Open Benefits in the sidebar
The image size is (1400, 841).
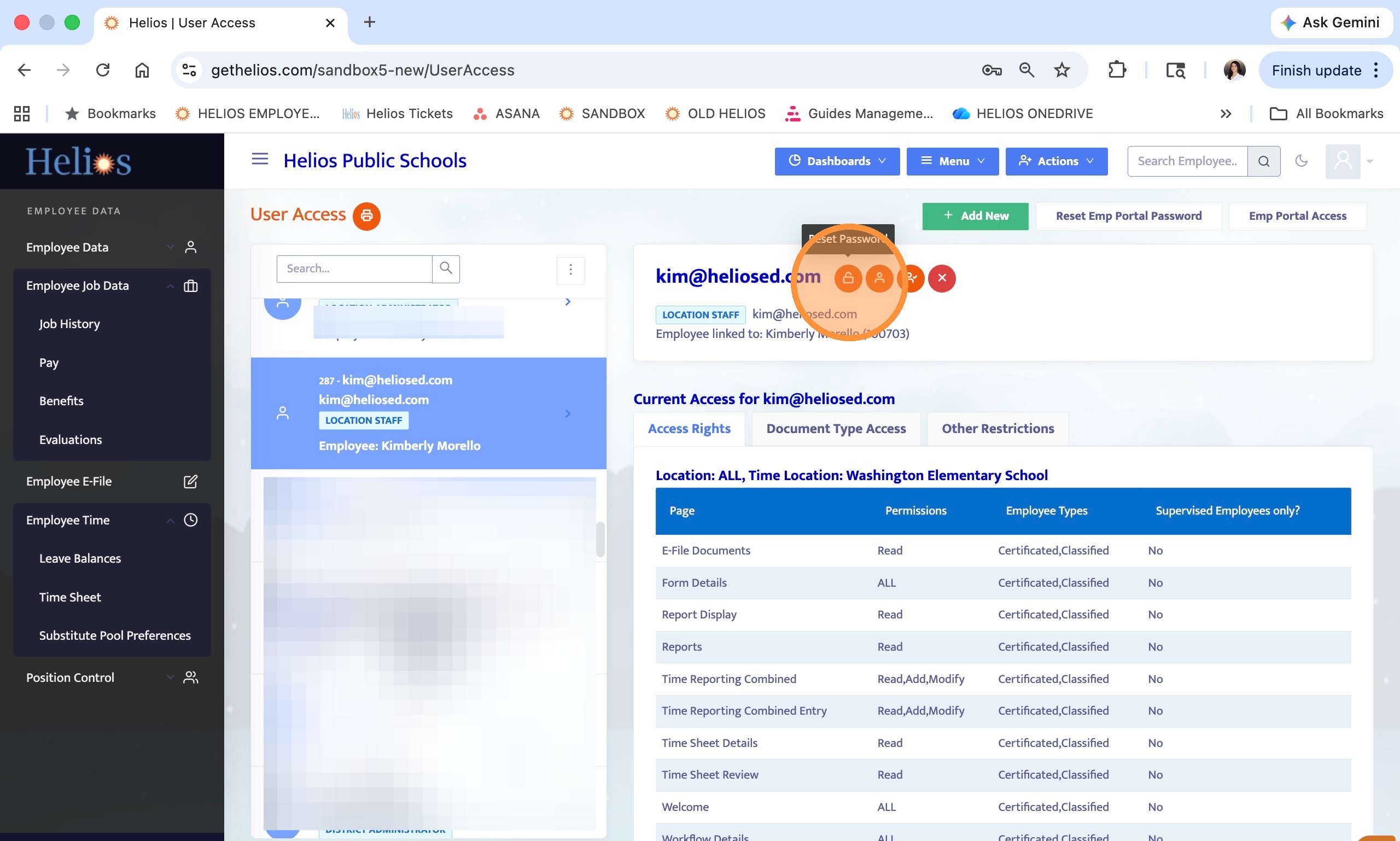point(61,401)
